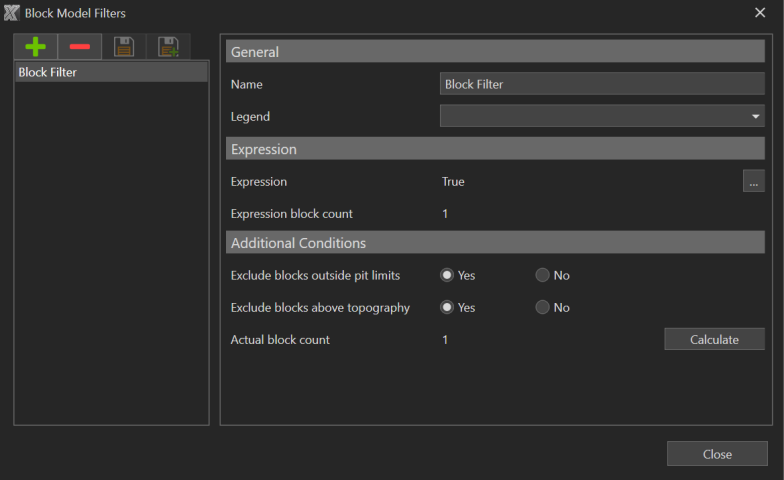Click the True expression value
The image size is (784, 480).
point(453,182)
